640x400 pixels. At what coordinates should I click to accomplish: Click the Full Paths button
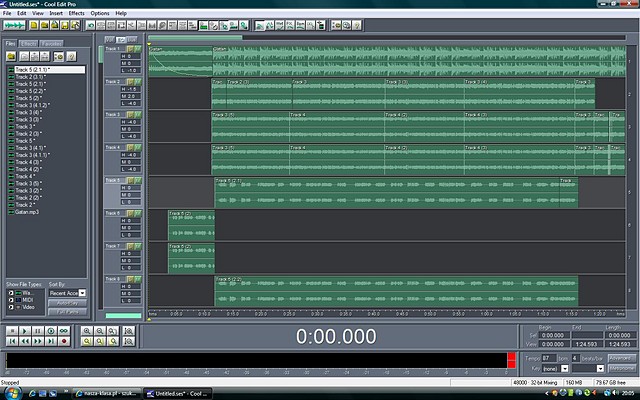click(x=67, y=312)
